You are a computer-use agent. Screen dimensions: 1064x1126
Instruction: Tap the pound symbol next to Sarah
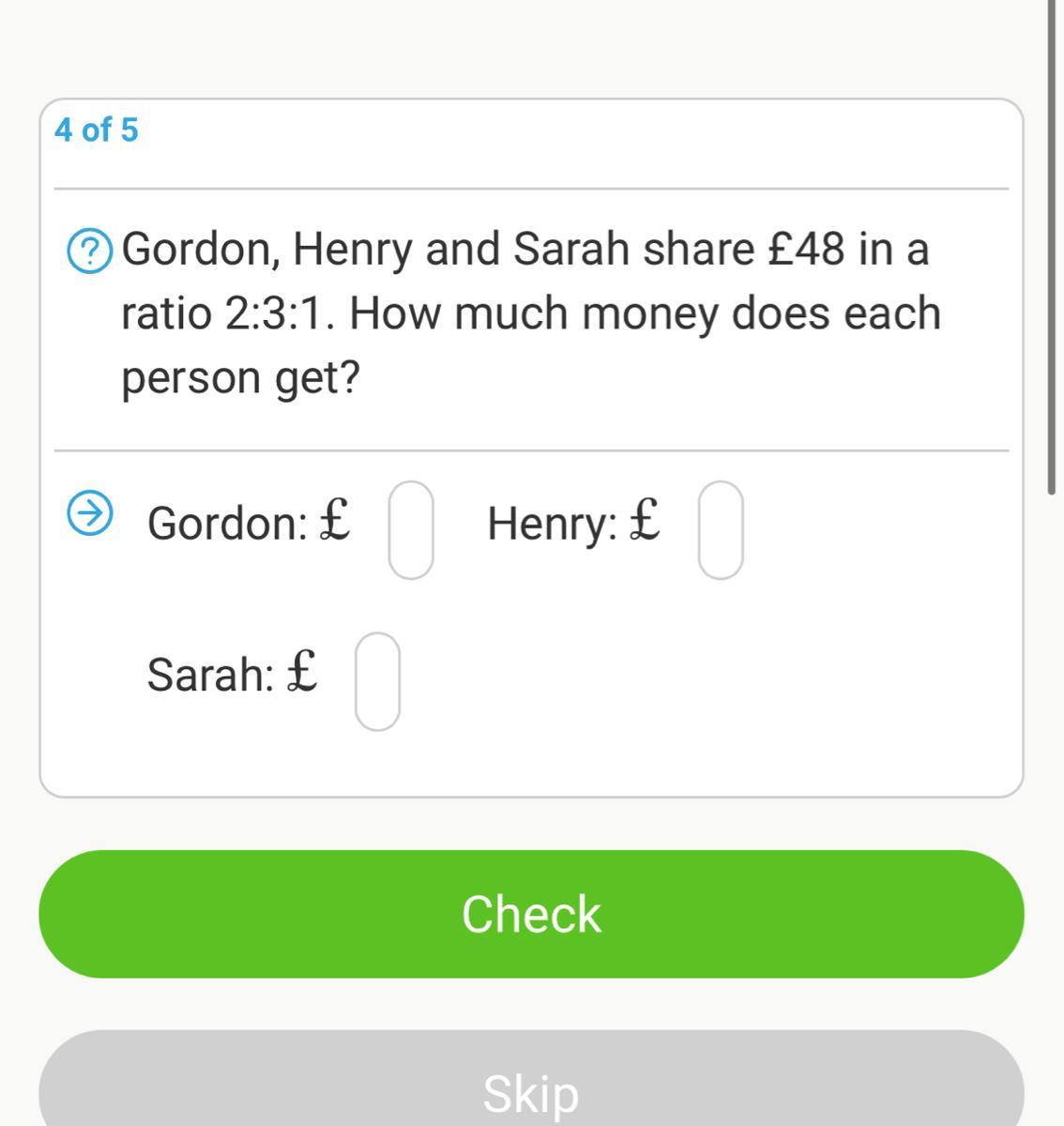point(301,670)
